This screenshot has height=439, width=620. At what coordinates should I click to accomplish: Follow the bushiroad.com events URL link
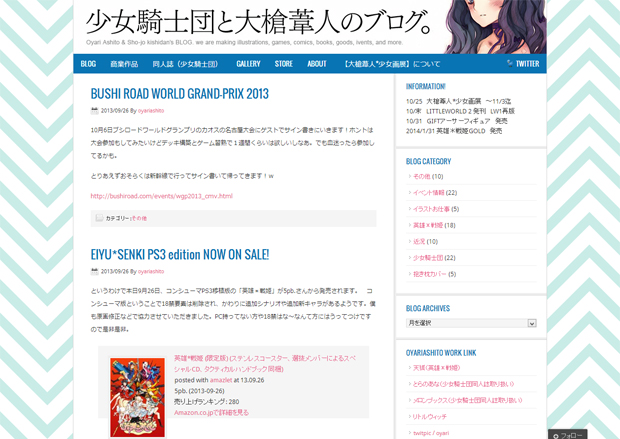161,196
